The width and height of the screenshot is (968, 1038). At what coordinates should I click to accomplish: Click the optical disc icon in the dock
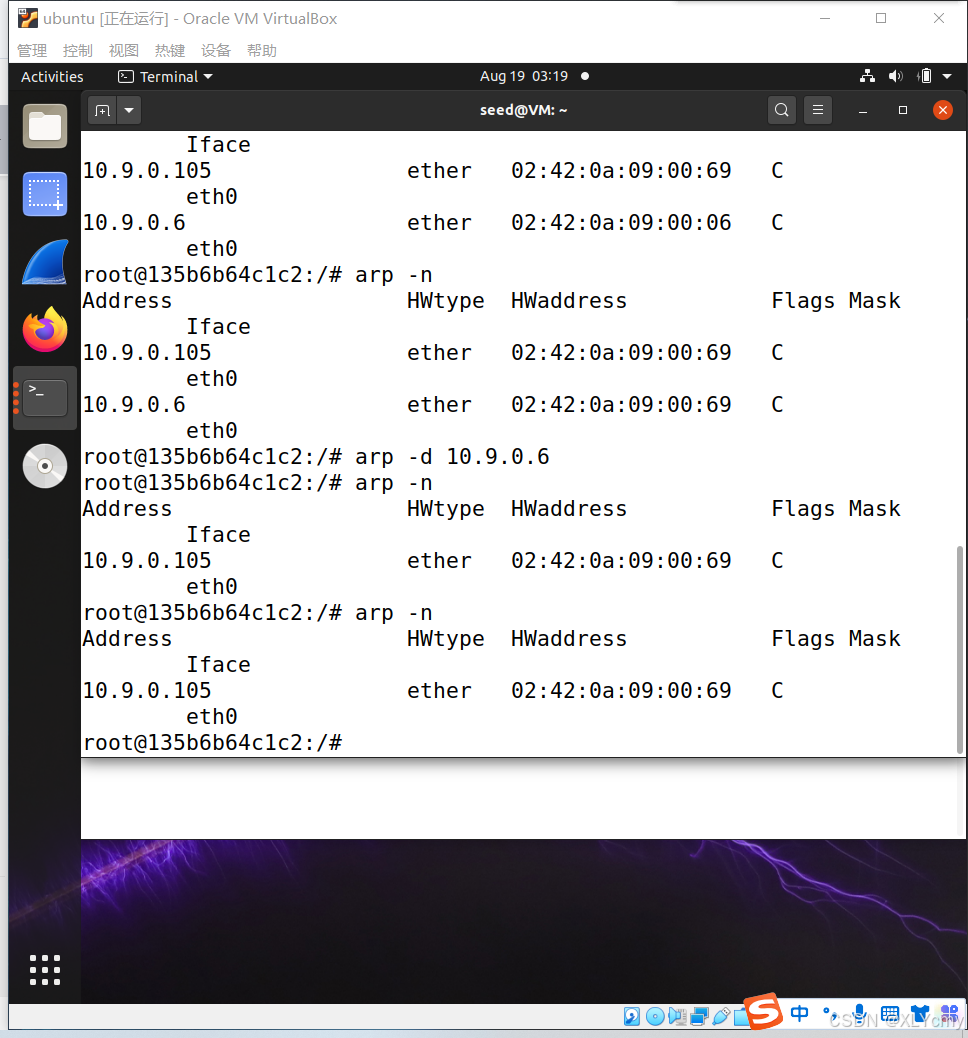click(x=45, y=466)
